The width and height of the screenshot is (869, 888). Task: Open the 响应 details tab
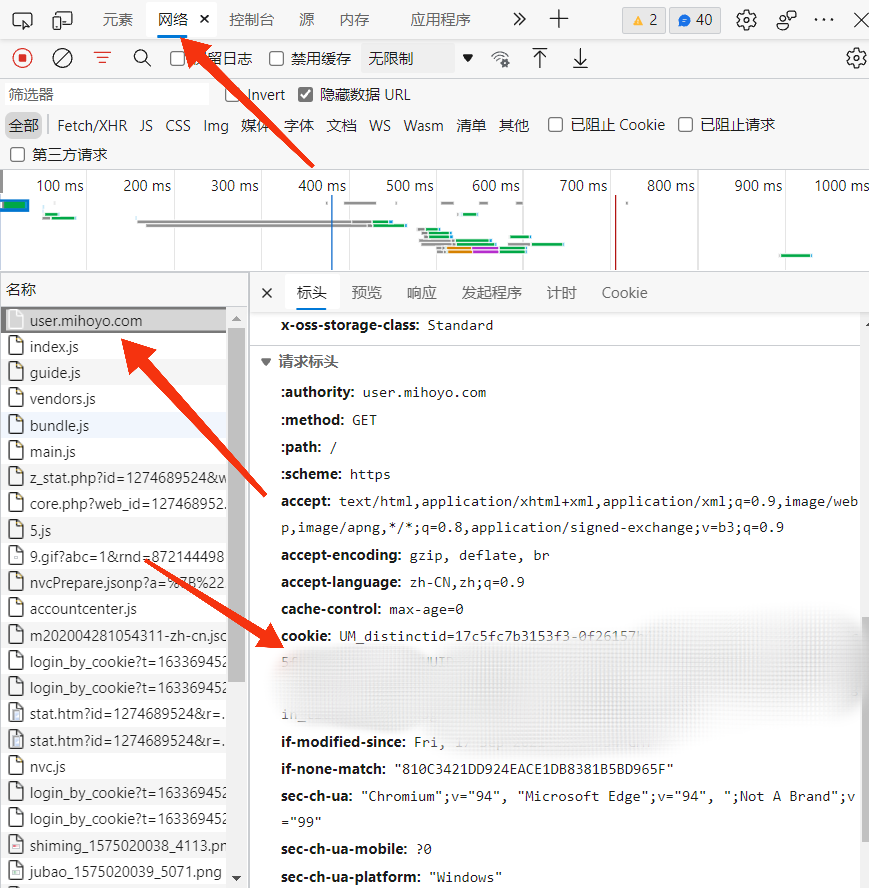pos(421,293)
